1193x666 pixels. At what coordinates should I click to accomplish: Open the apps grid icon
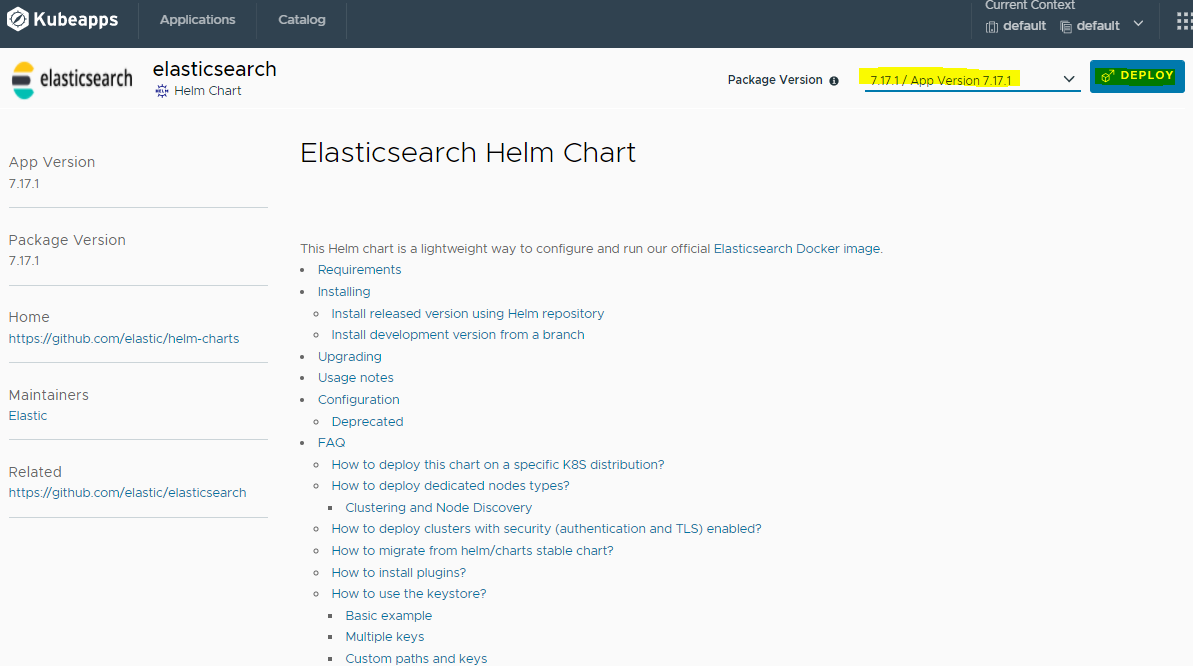click(x=1185, y=21)
